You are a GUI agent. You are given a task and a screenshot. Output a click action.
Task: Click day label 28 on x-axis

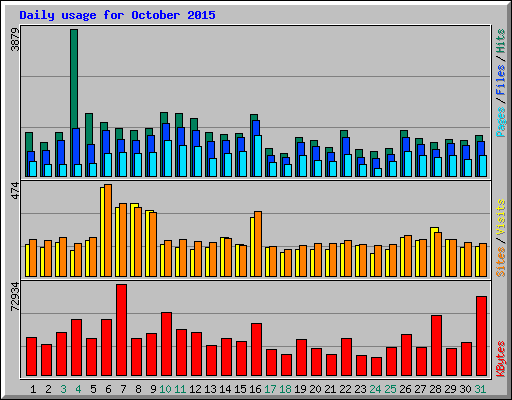click(x=435, y=389)
